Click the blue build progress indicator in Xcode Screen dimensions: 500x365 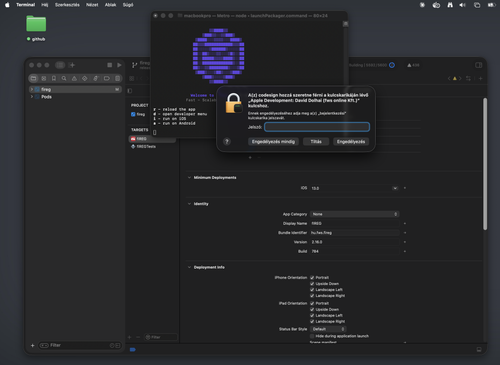pyautogui.click(x=392, y=65)
